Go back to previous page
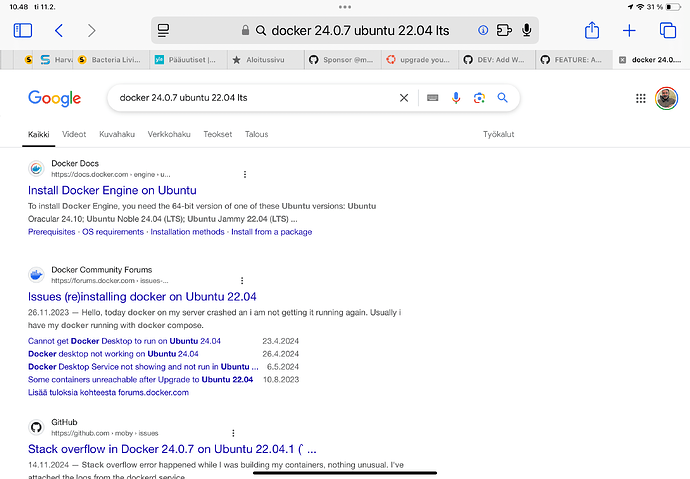690x479 pixels. tap(59, 30)
